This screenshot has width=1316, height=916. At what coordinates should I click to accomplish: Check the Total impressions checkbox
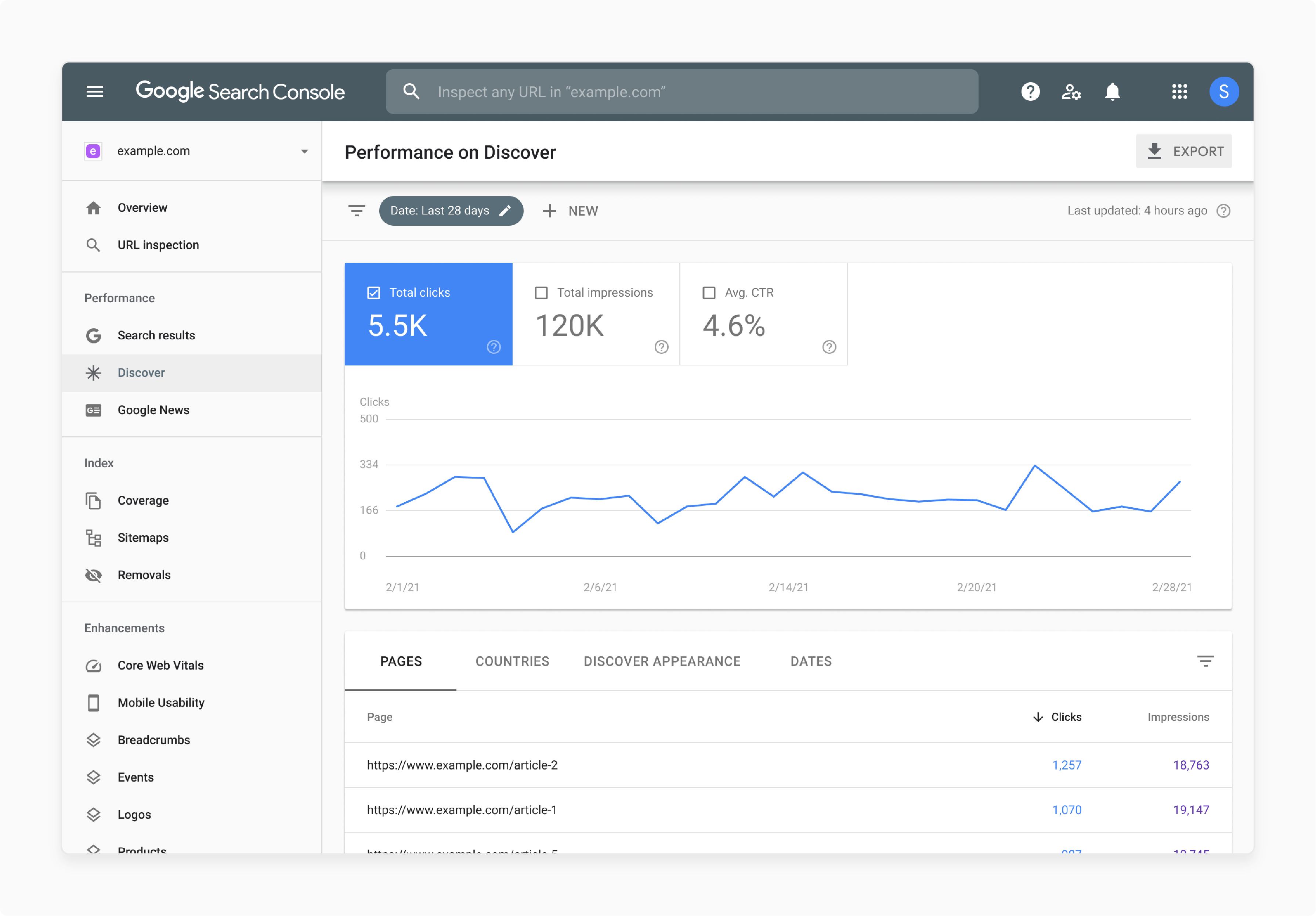coord(541,293)
